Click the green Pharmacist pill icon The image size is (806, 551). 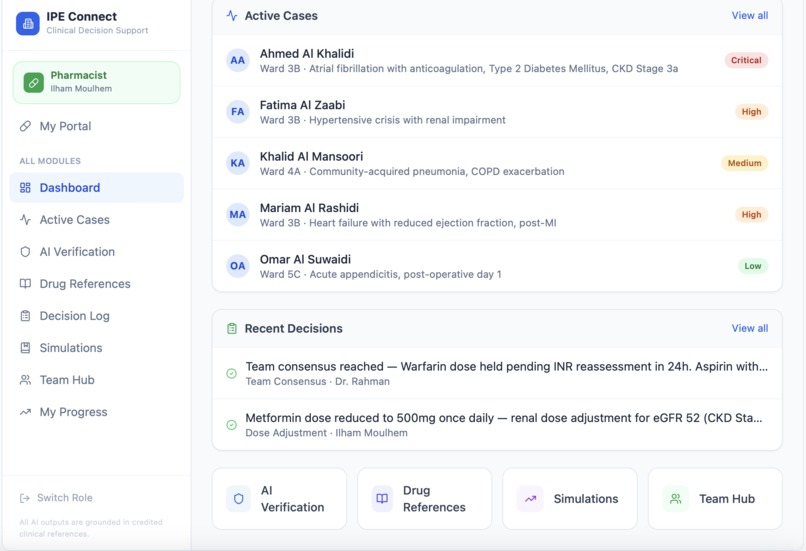click(x=33, y=83)
